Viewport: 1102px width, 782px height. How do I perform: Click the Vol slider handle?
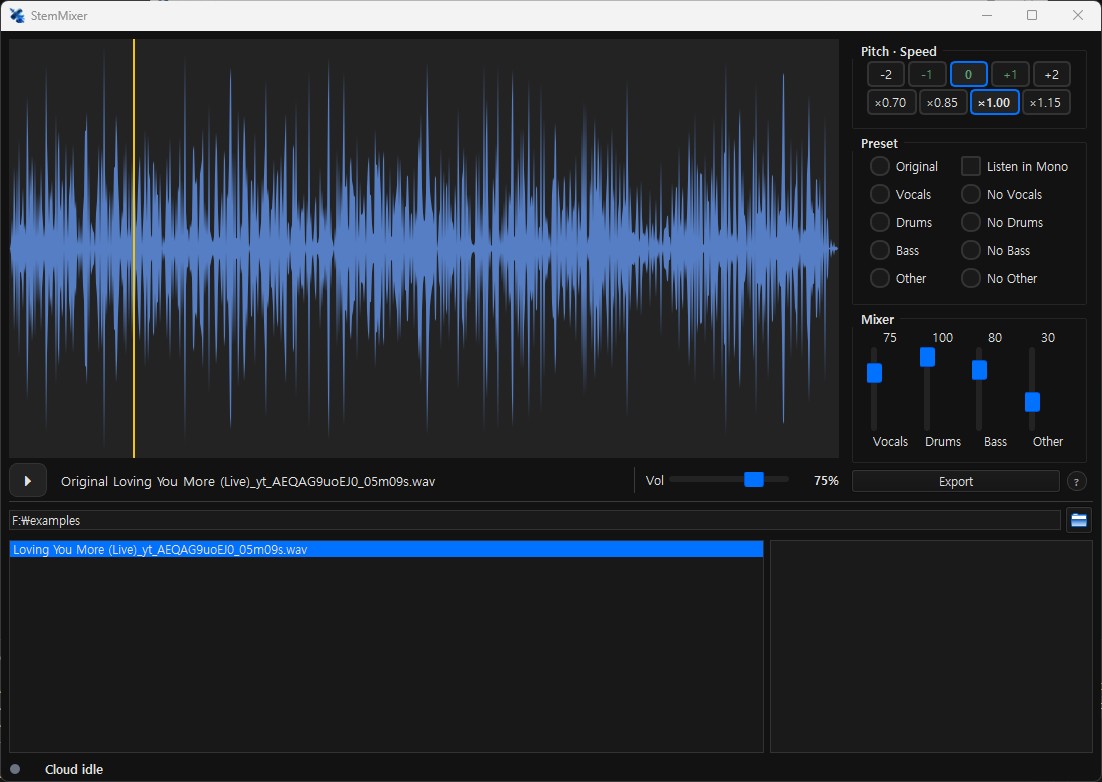click(x=754, y=480)
